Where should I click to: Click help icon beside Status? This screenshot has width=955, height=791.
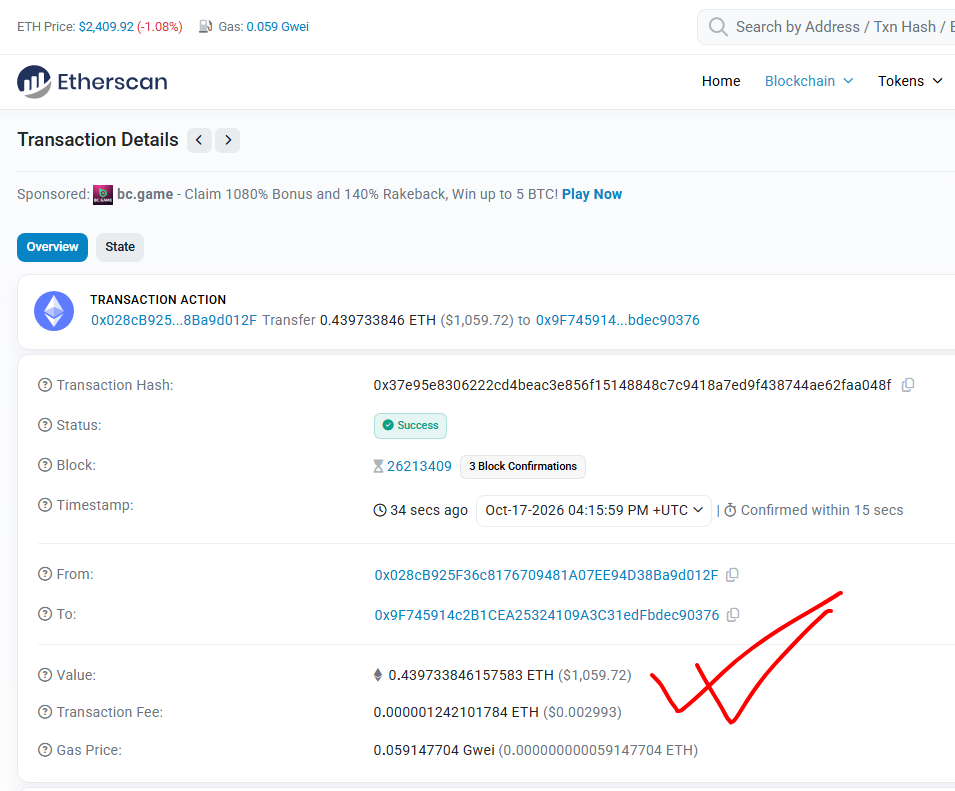click(x=45, y=425)
